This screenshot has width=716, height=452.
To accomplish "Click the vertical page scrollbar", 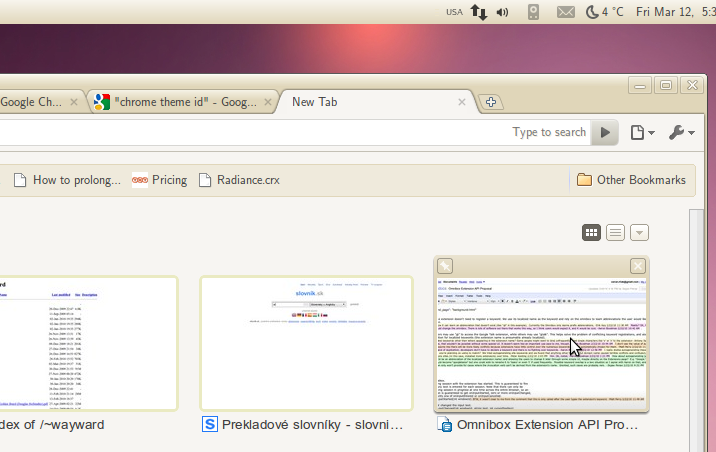I will (x=696, y=331).
